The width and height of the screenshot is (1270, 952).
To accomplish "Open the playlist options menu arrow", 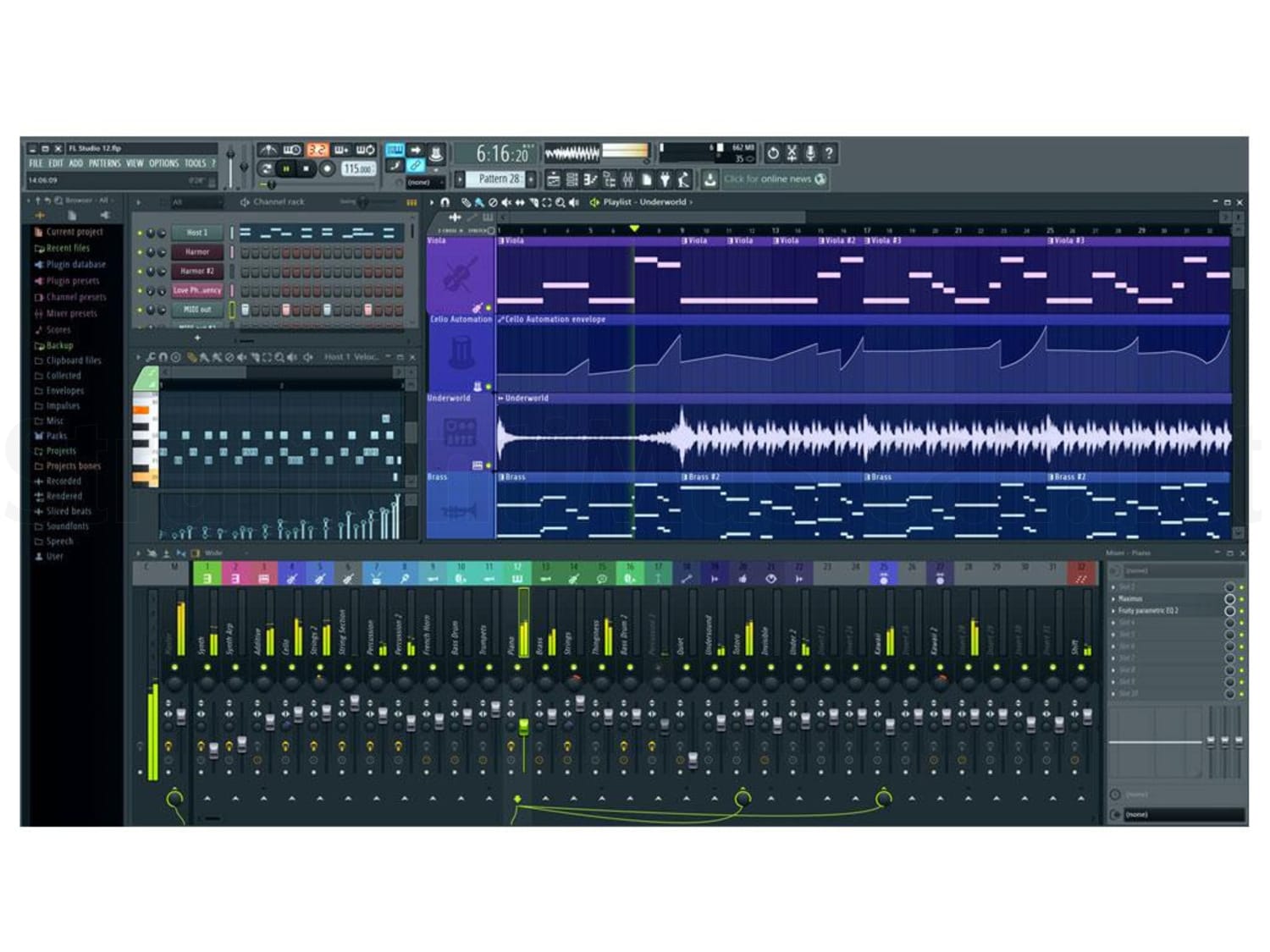I will [432, 202].
